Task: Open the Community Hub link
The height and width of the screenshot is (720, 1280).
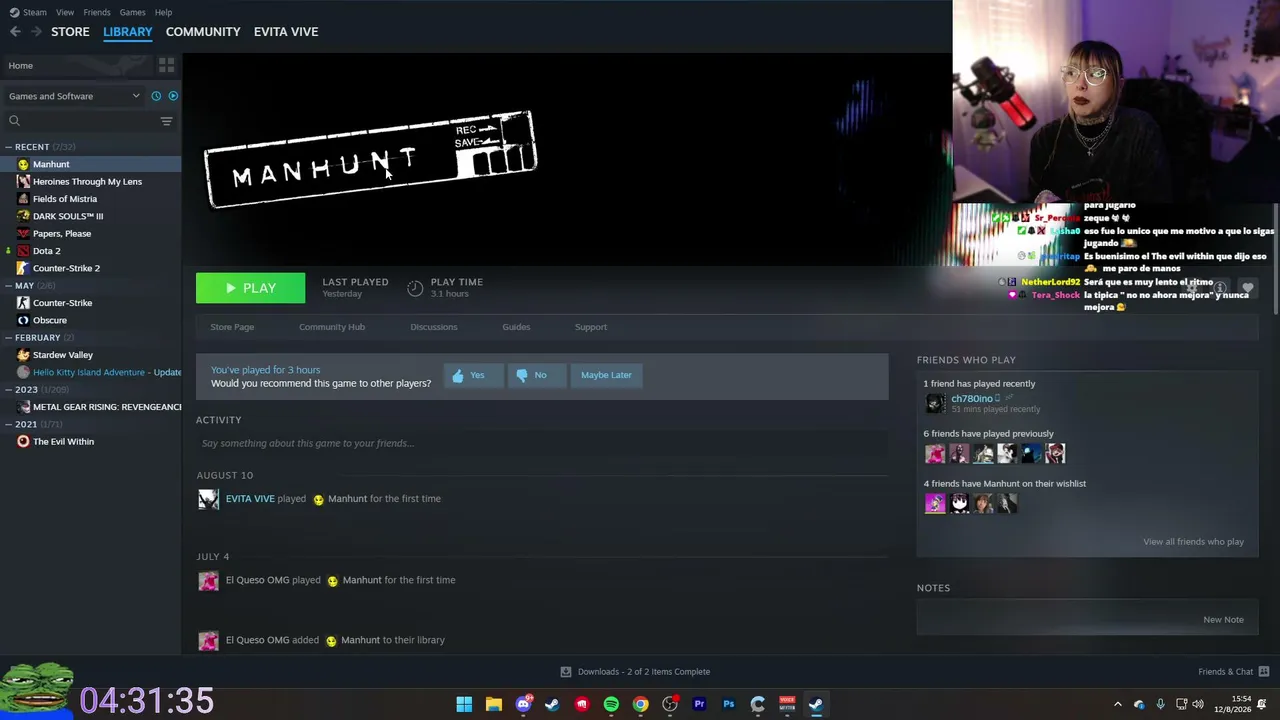Action: [x=332, y=327]
